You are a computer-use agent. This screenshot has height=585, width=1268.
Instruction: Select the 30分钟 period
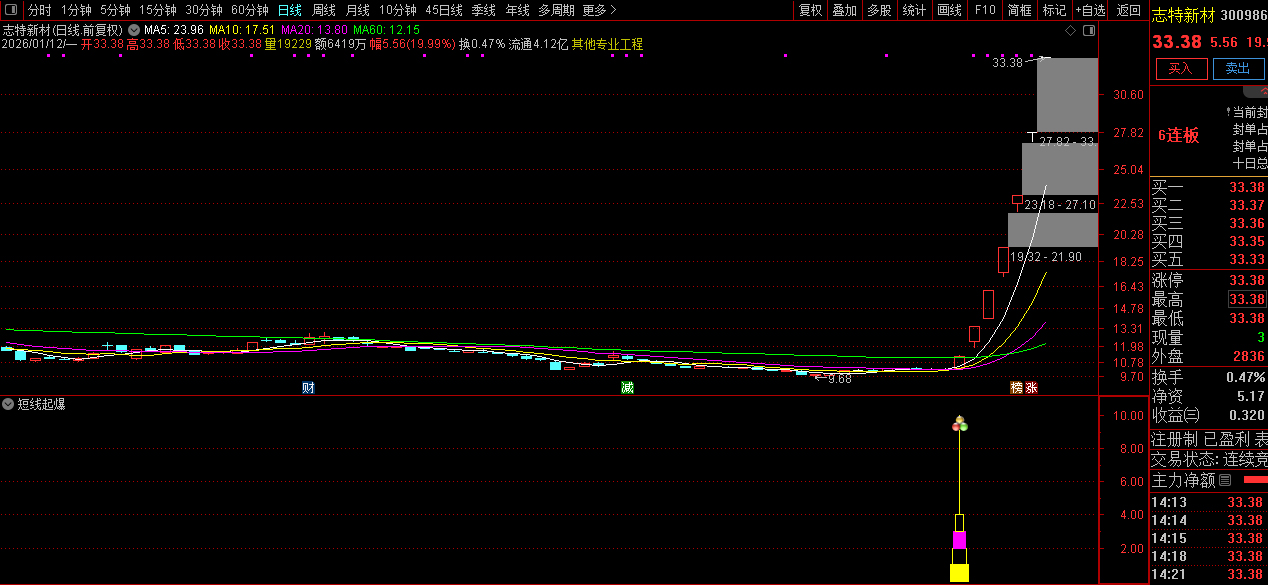(x=203, y=10)
